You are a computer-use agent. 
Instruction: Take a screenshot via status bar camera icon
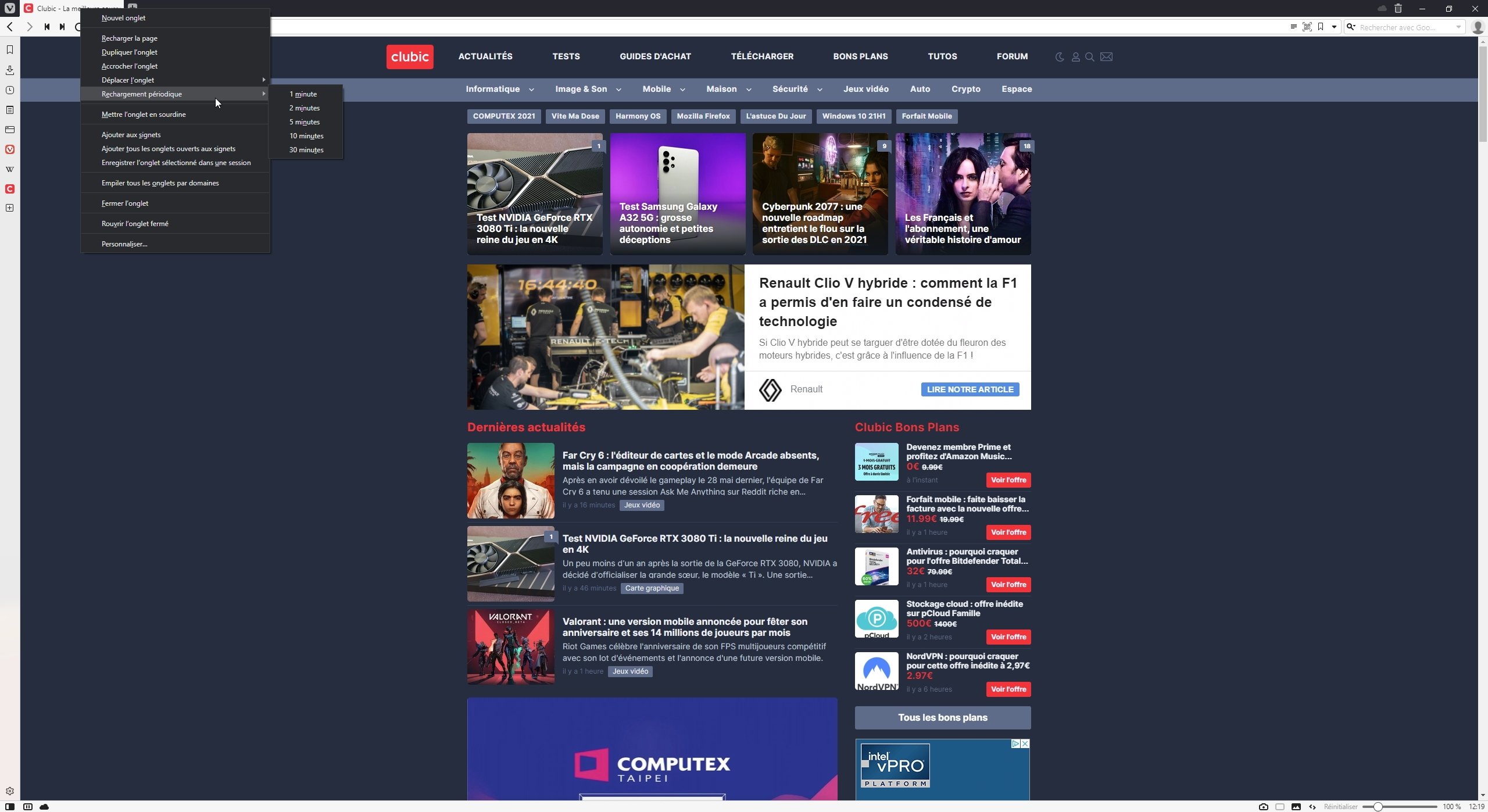coord(1264,806)
